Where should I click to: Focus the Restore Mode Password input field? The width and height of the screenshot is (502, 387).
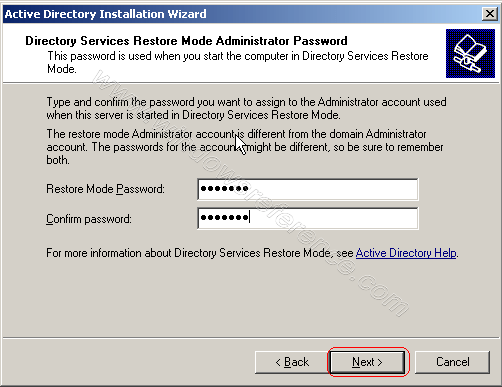click(x=308, y=189)
